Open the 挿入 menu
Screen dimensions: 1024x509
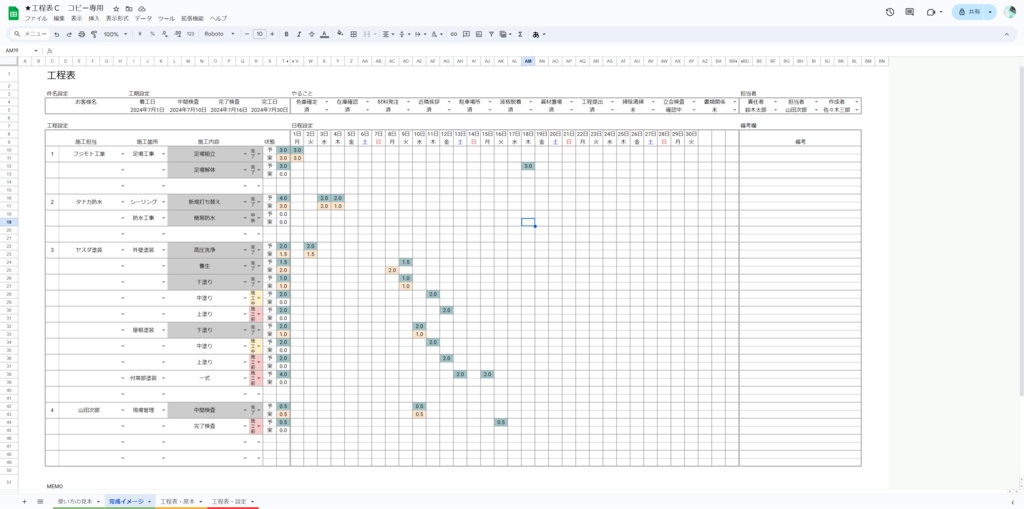tap(94, 19)
